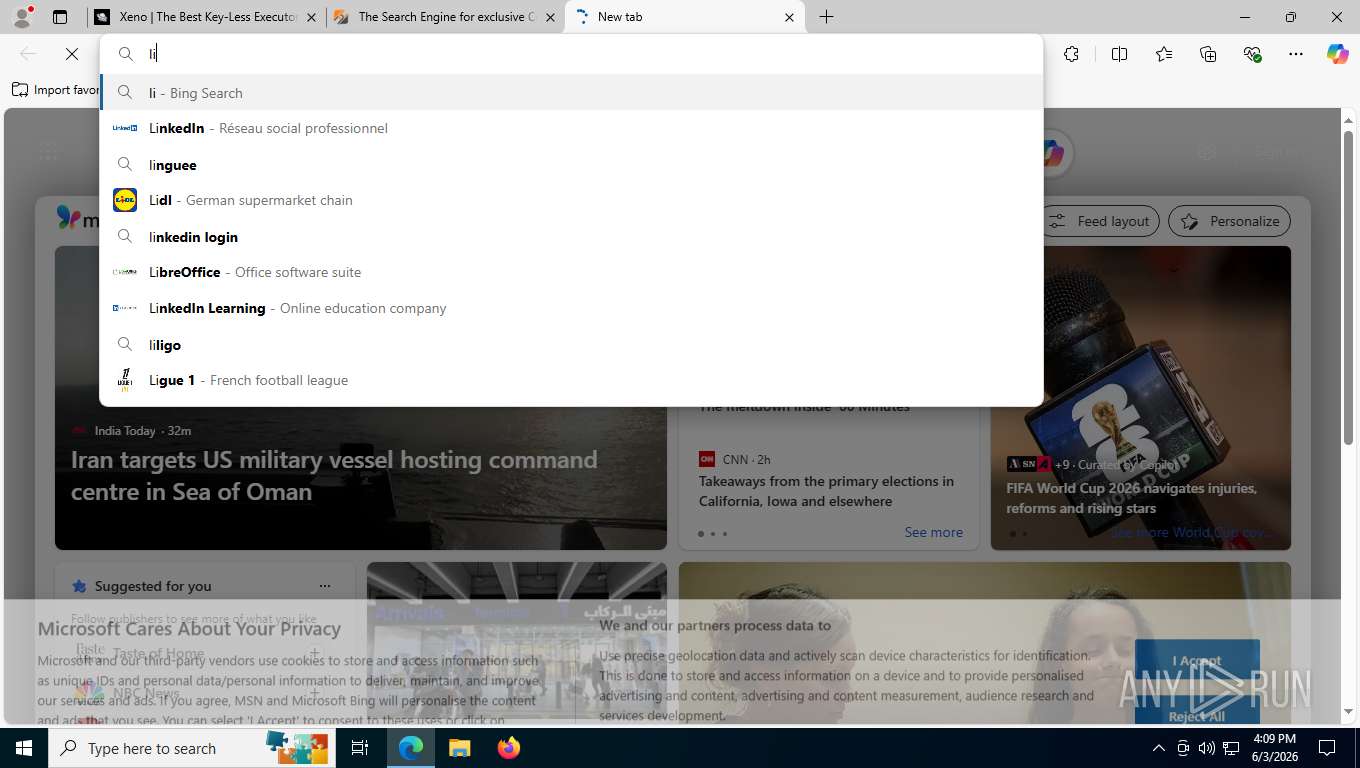
Task: Choose the LinkedIn suggestion
Action: click(571, 128)
